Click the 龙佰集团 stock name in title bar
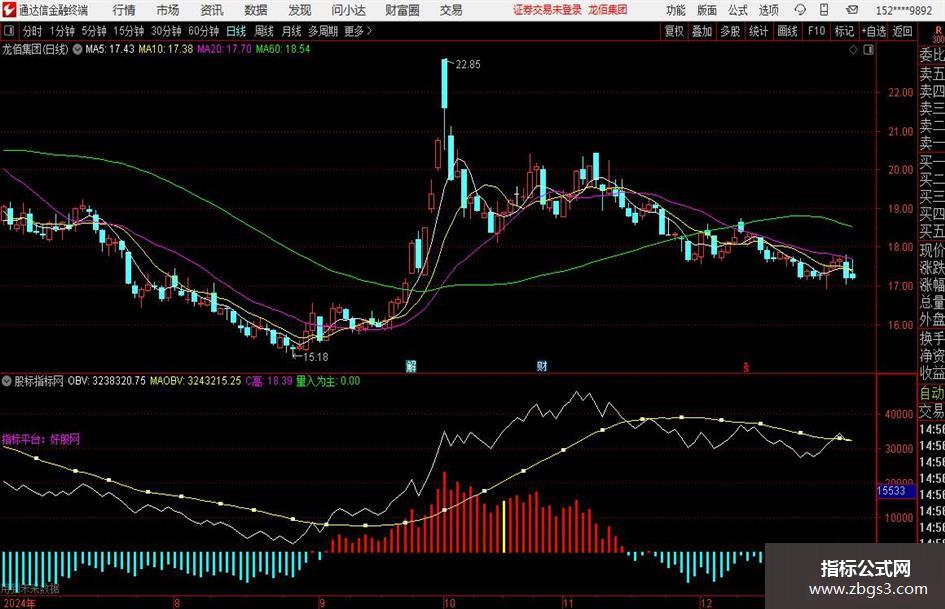The height and width of the screenshot is (609, 945). (608, 10)
